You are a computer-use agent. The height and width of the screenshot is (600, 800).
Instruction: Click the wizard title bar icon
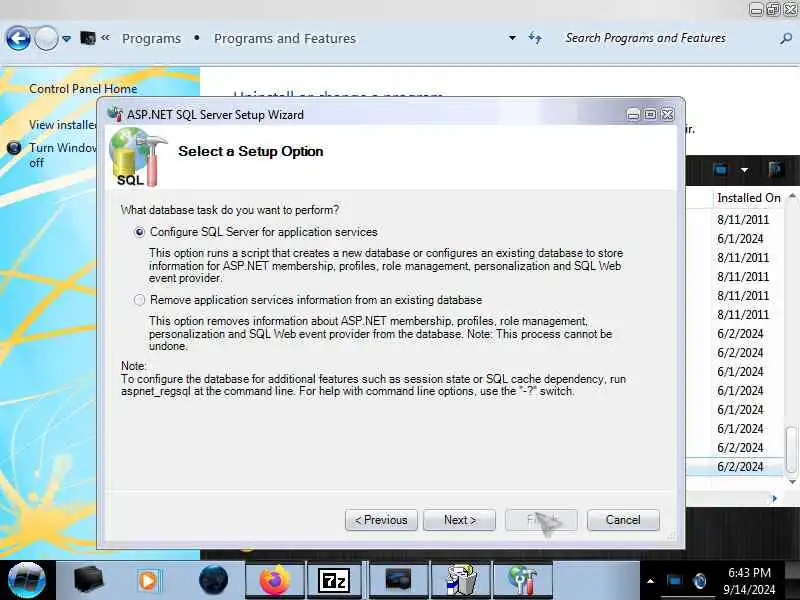(x=115, y=114)
